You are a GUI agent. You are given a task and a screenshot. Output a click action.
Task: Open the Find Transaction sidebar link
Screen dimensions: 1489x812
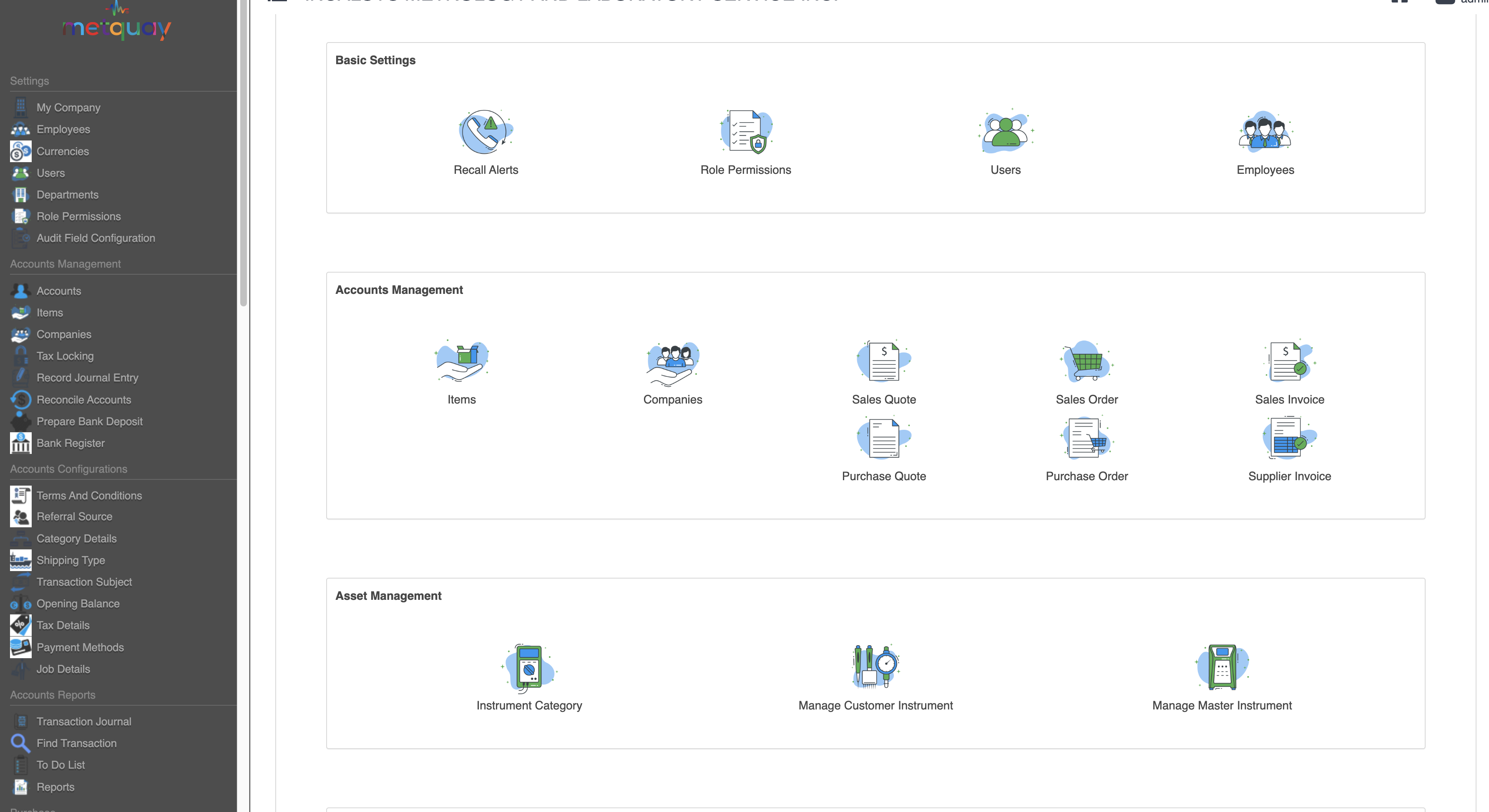tap(76, 743)
